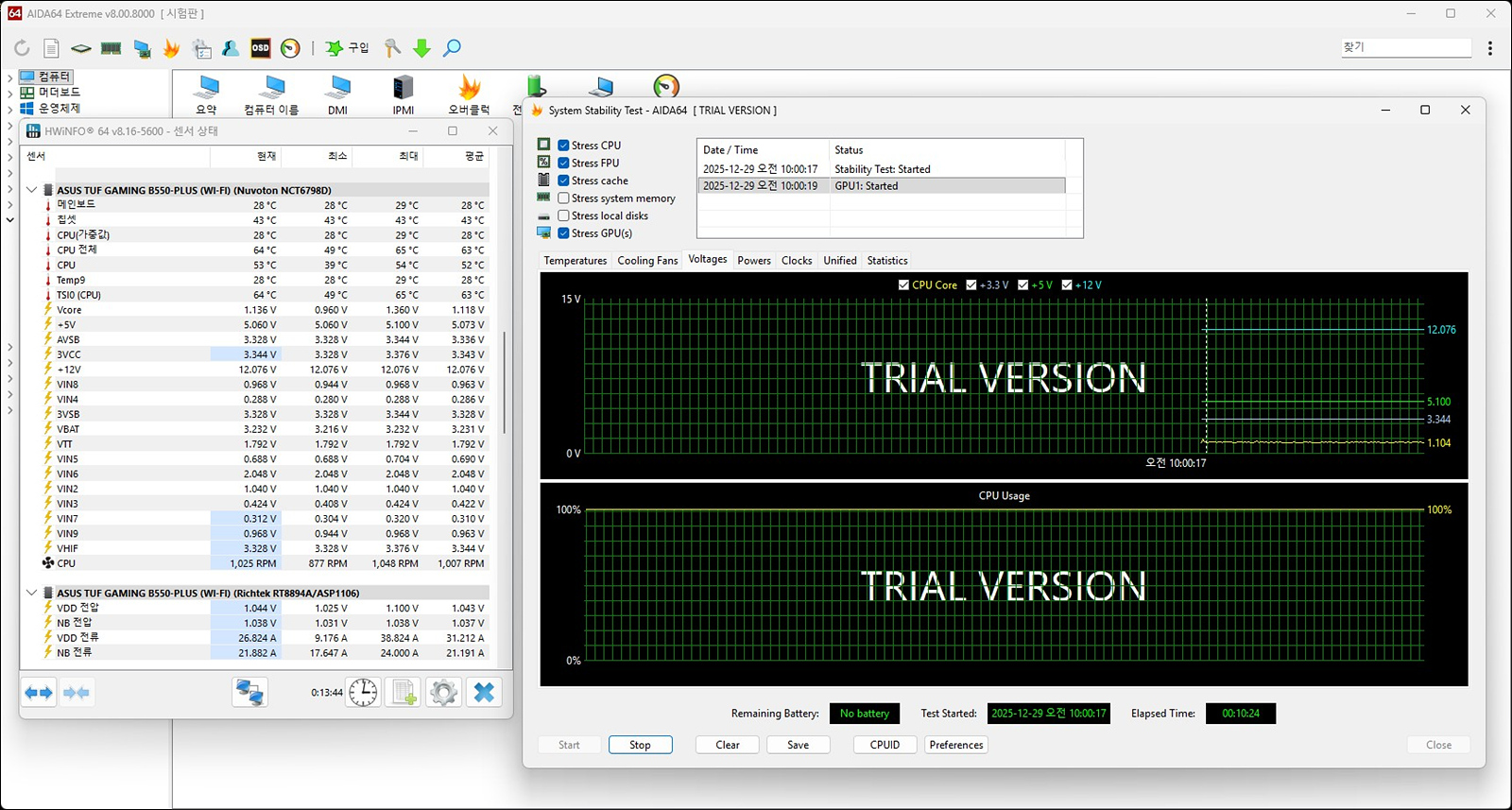Click the hammer-and-wrench tools icon in AIDA64 toolbar
The image size is (1512, 810).
[x=393, y=47]
